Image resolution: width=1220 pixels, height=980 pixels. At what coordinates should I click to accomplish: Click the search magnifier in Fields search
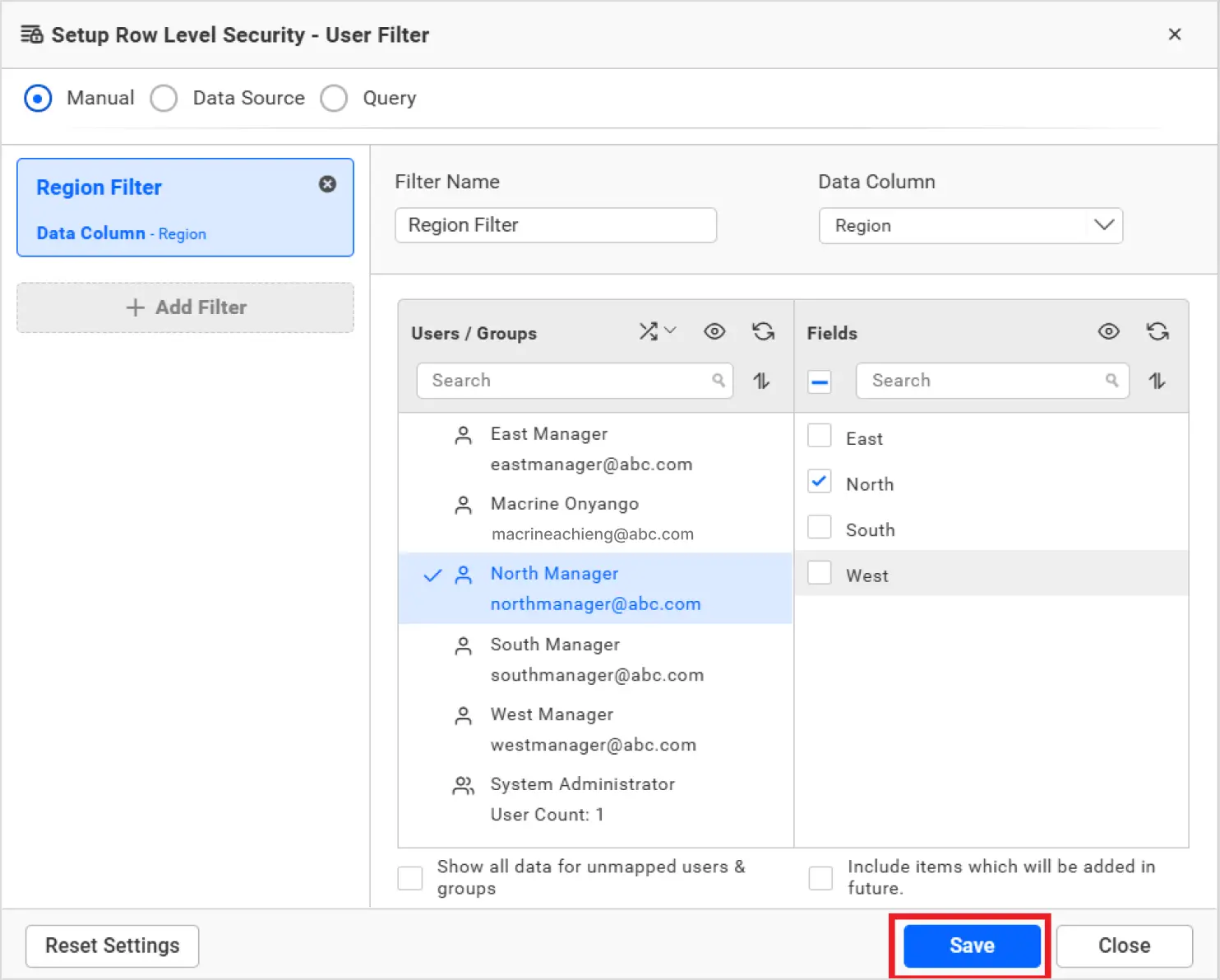pyautogui.click(x=1111, y=380)
